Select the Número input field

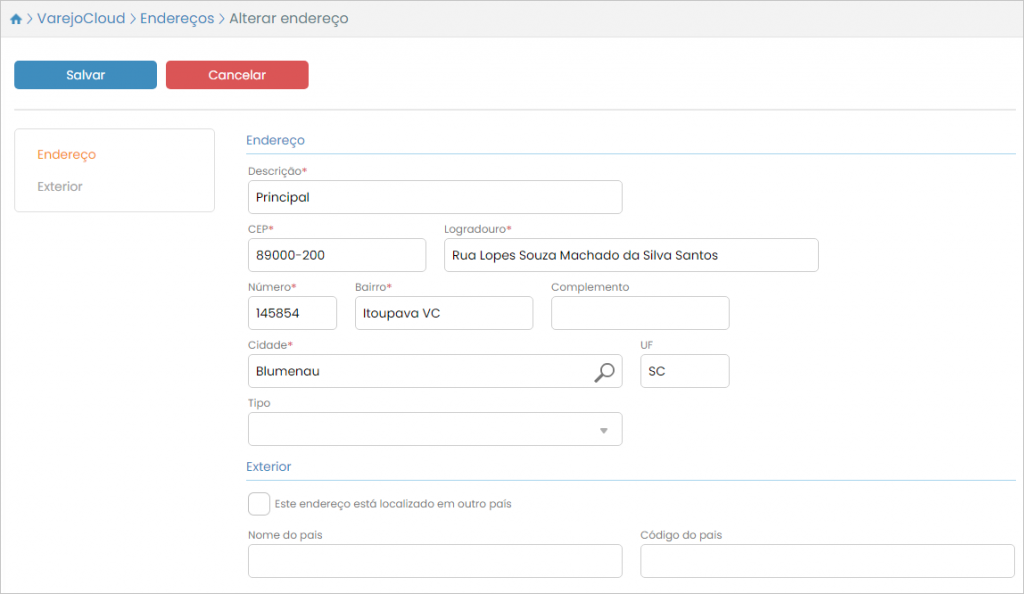click(292, 313)
